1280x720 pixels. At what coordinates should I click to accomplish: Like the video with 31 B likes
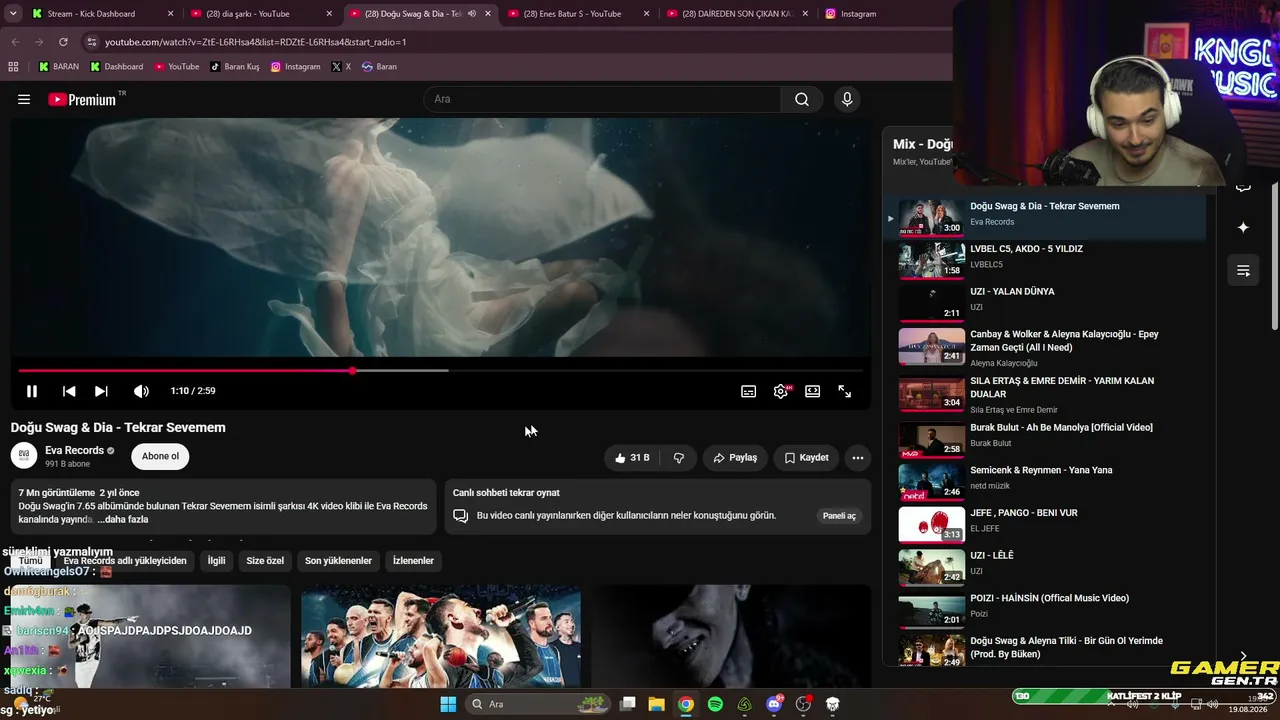[632, 458]
